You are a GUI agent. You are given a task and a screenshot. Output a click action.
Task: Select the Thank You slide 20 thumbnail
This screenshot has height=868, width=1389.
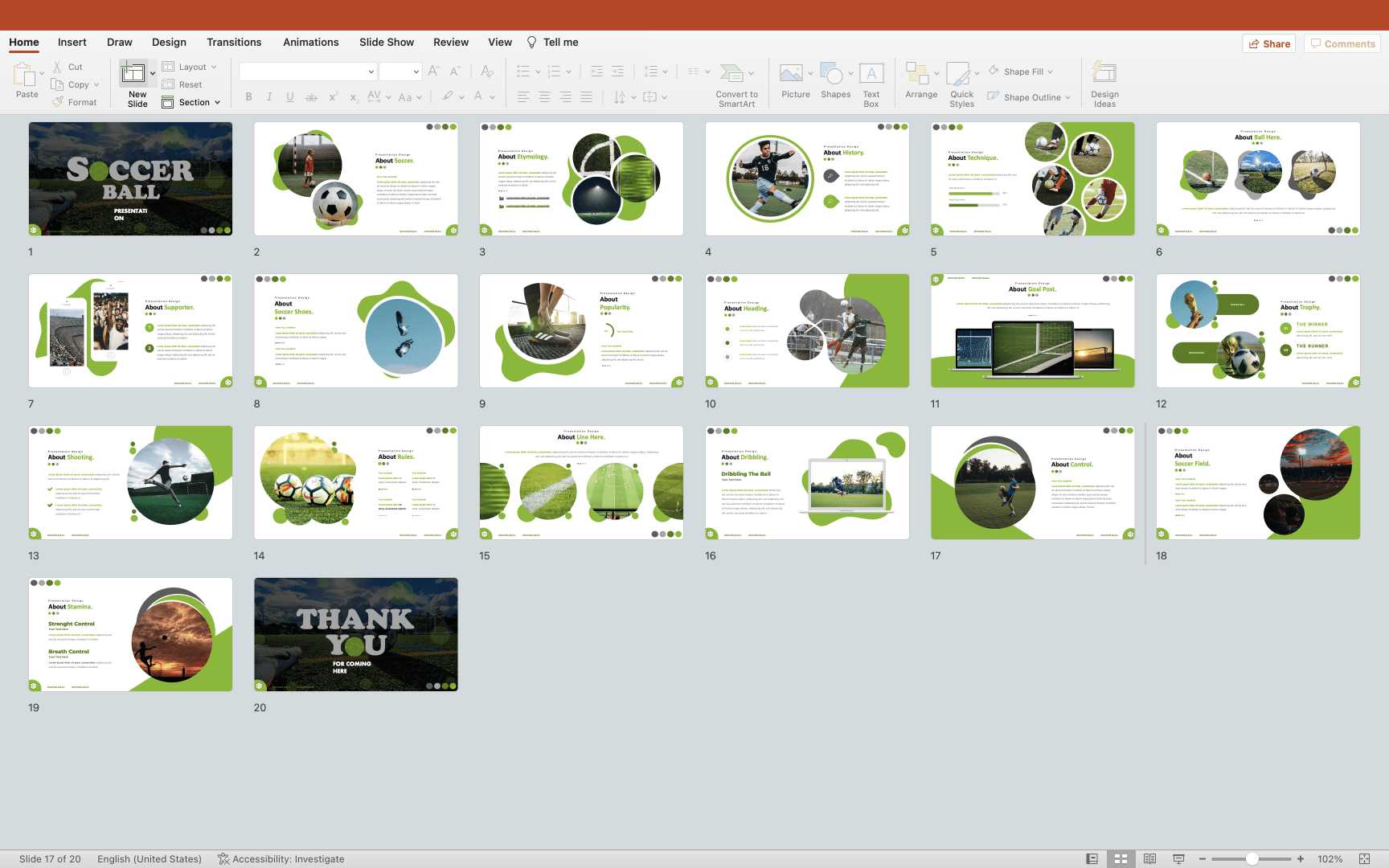tap(356, 634)
